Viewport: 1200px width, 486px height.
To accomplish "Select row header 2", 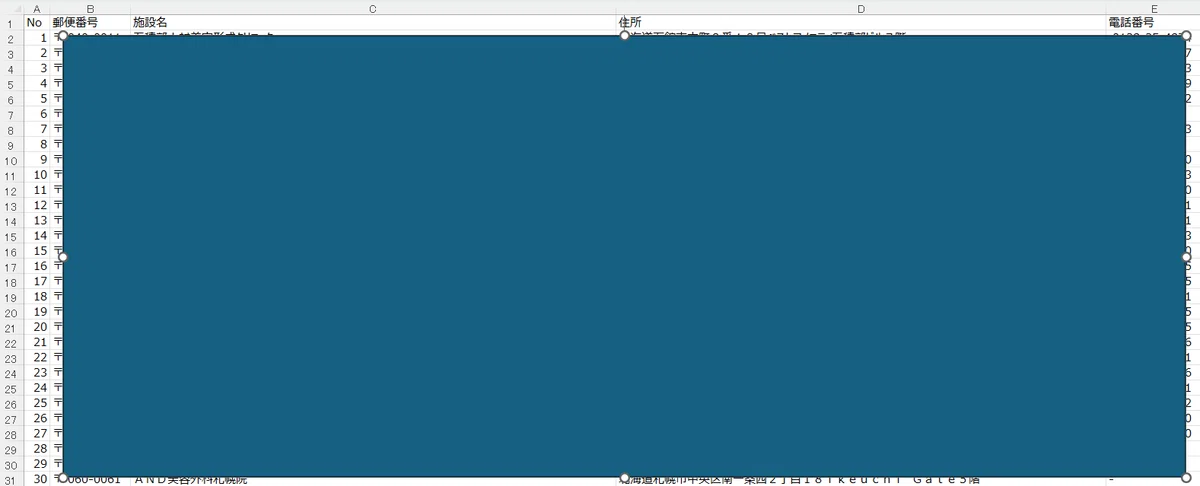I will pyautogui.click(x=12, y=38).
